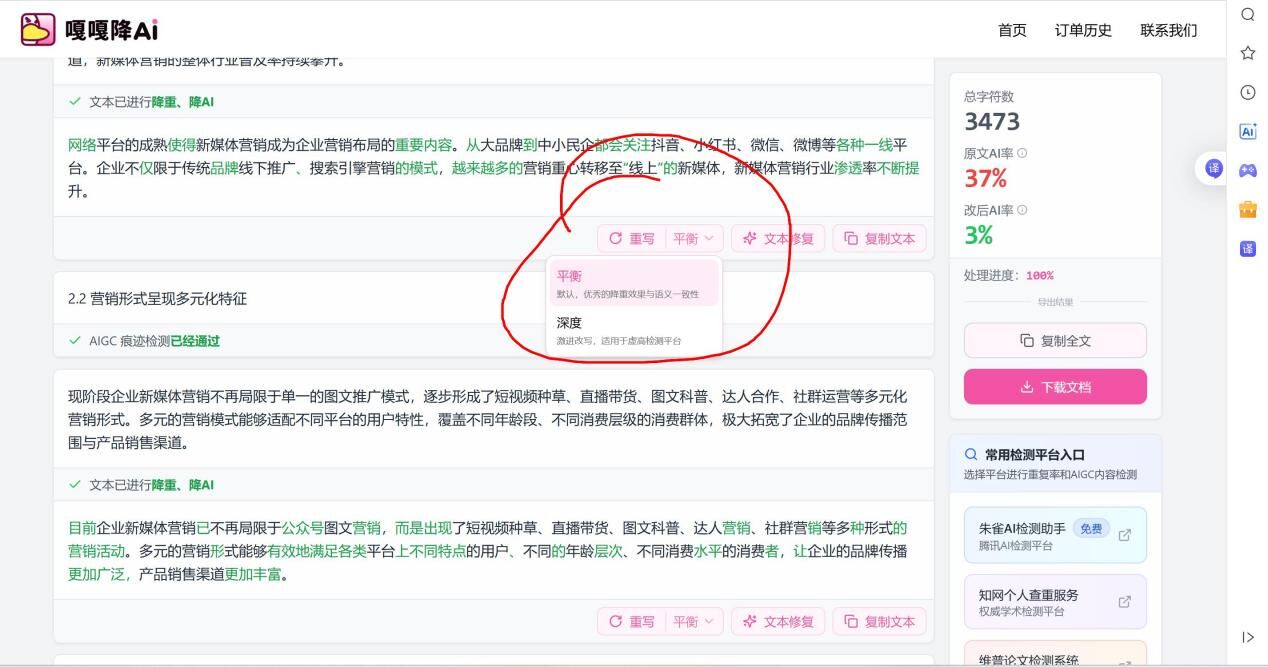Click 2.2 营销形式呈现多元化特征 heading
The height and width of the screenshot is (667, 1268).
pyautogui.click(x=157, y=298)
